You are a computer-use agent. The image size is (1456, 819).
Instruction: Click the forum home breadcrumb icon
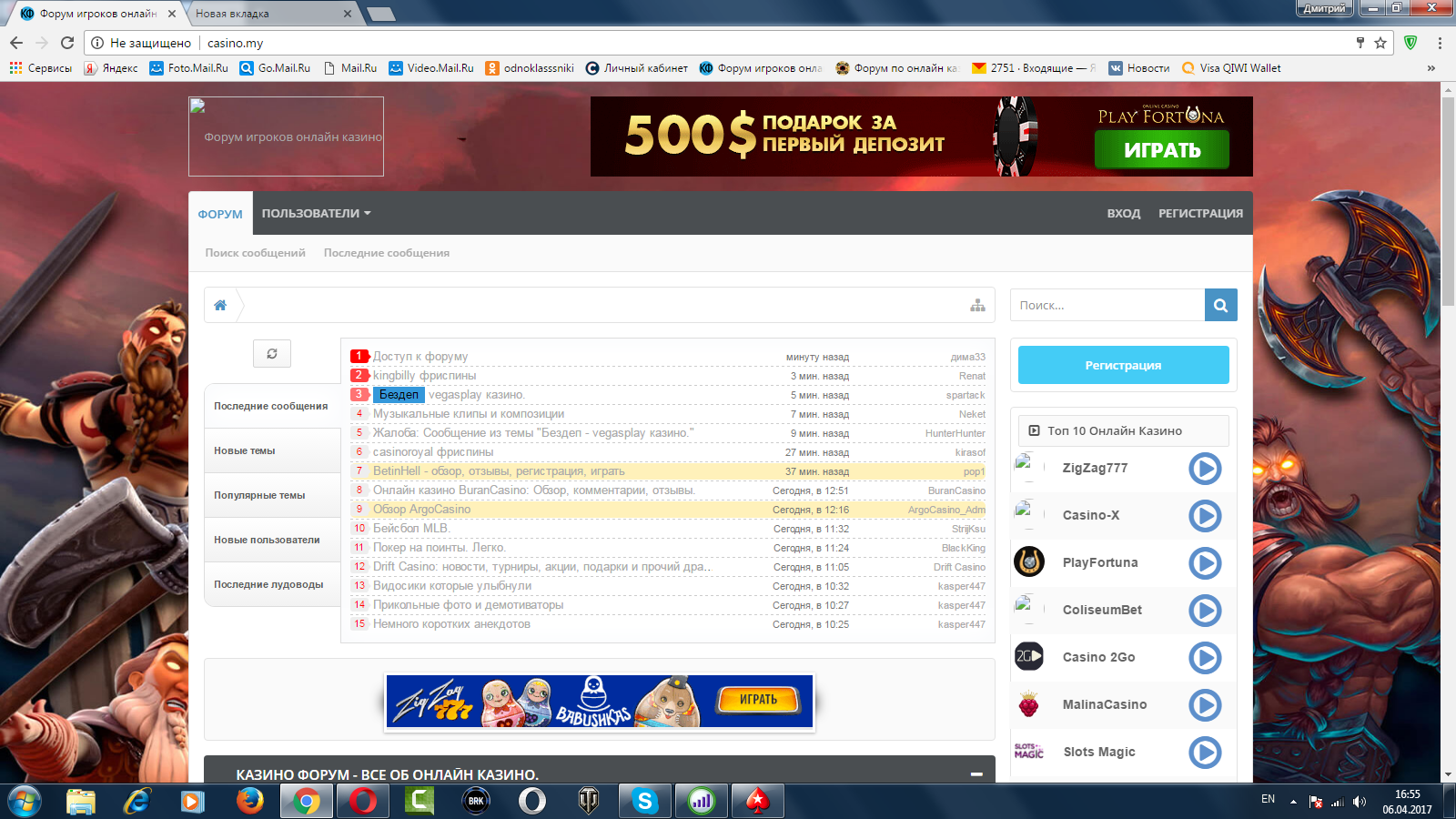(220, 306)
